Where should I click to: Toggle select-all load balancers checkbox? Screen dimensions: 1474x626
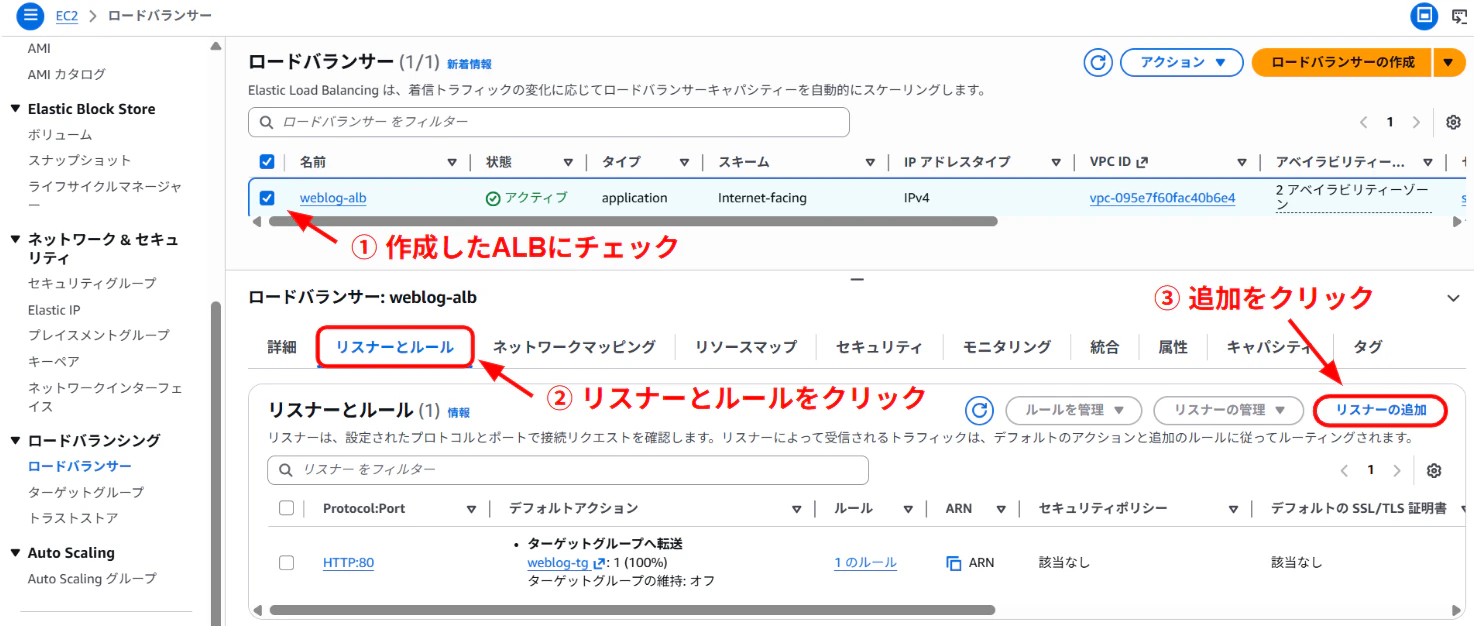pyautogui.click(x=266, y=162)
